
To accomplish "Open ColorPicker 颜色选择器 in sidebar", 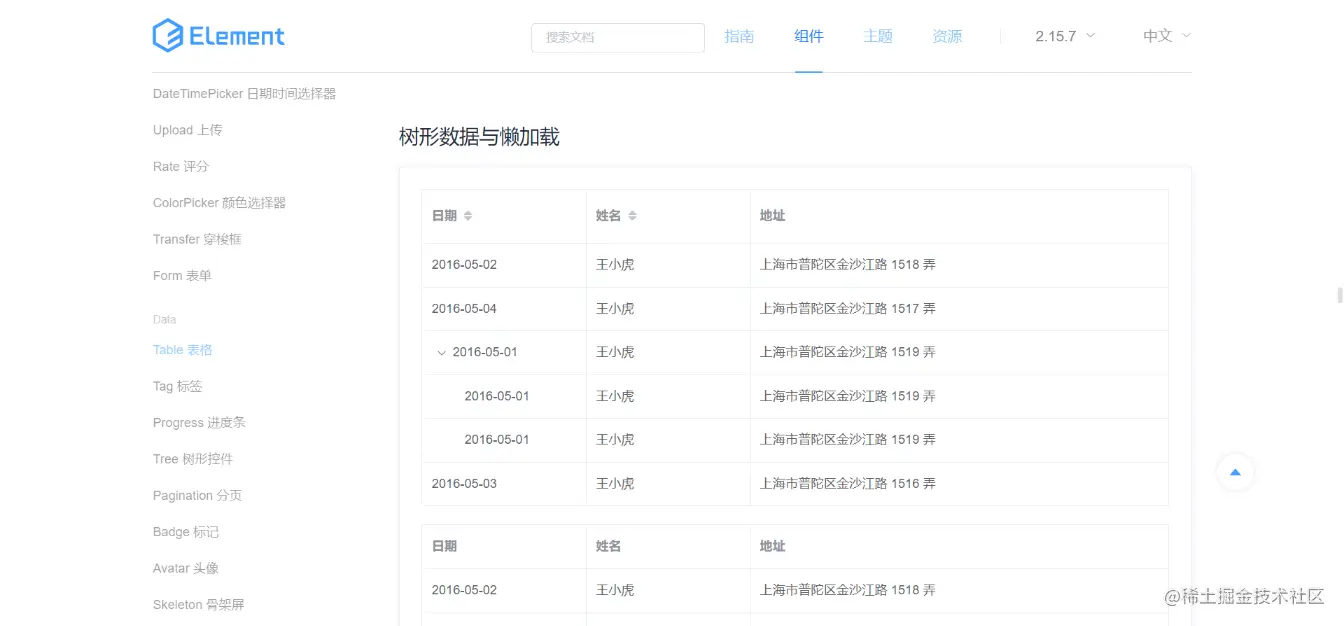I will point(219,203).
